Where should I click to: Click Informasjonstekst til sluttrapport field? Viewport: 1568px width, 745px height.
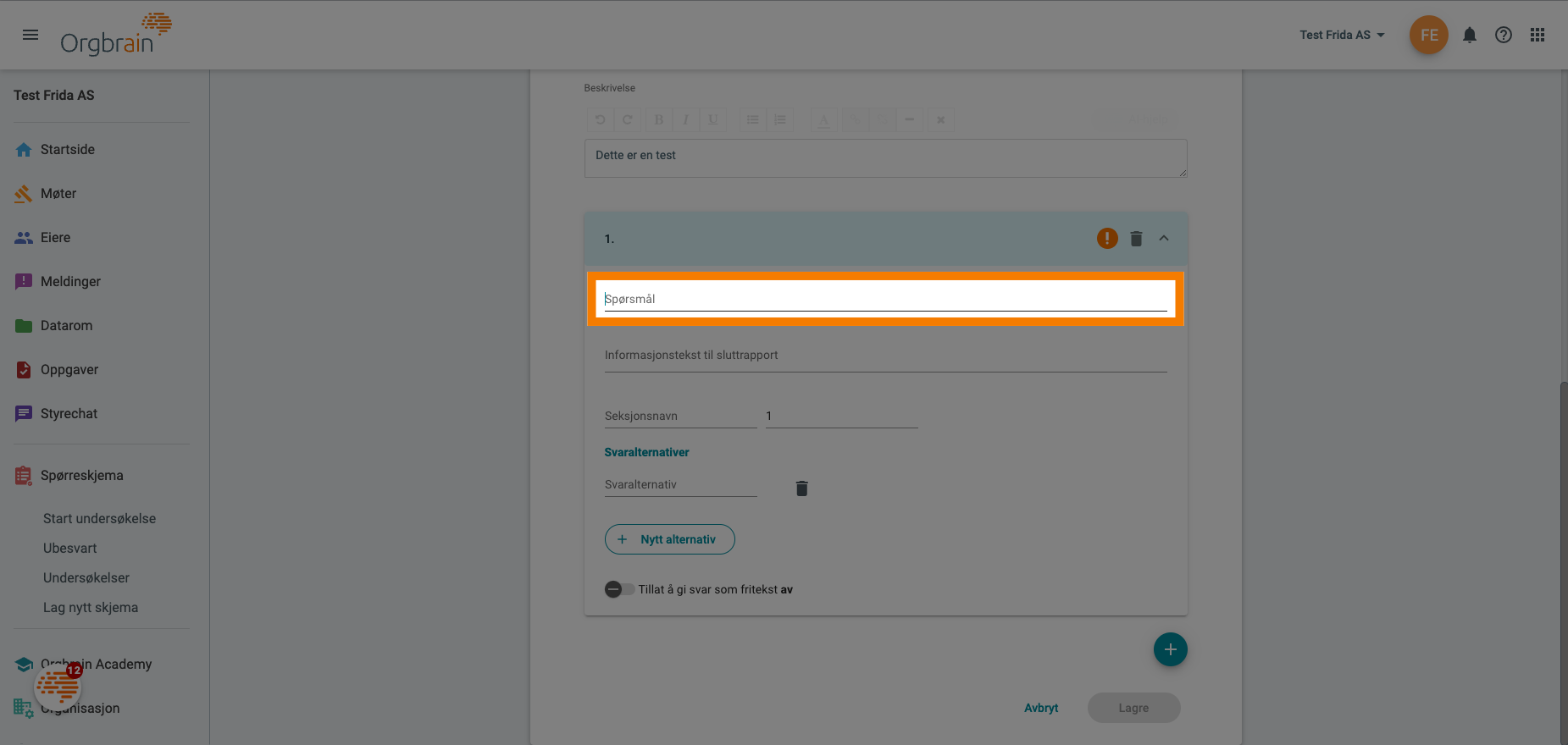885,356
